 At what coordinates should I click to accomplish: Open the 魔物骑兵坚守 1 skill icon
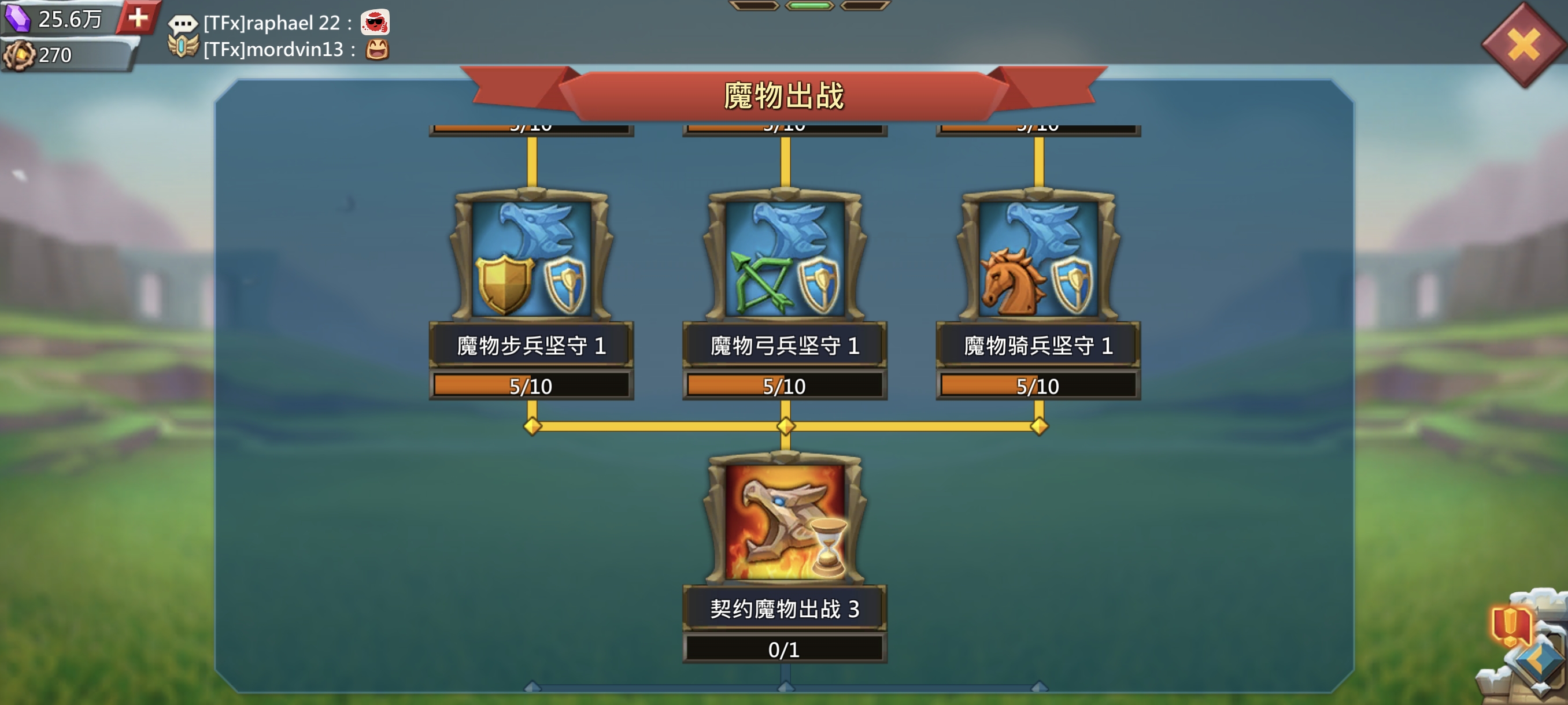(1038, 255)
